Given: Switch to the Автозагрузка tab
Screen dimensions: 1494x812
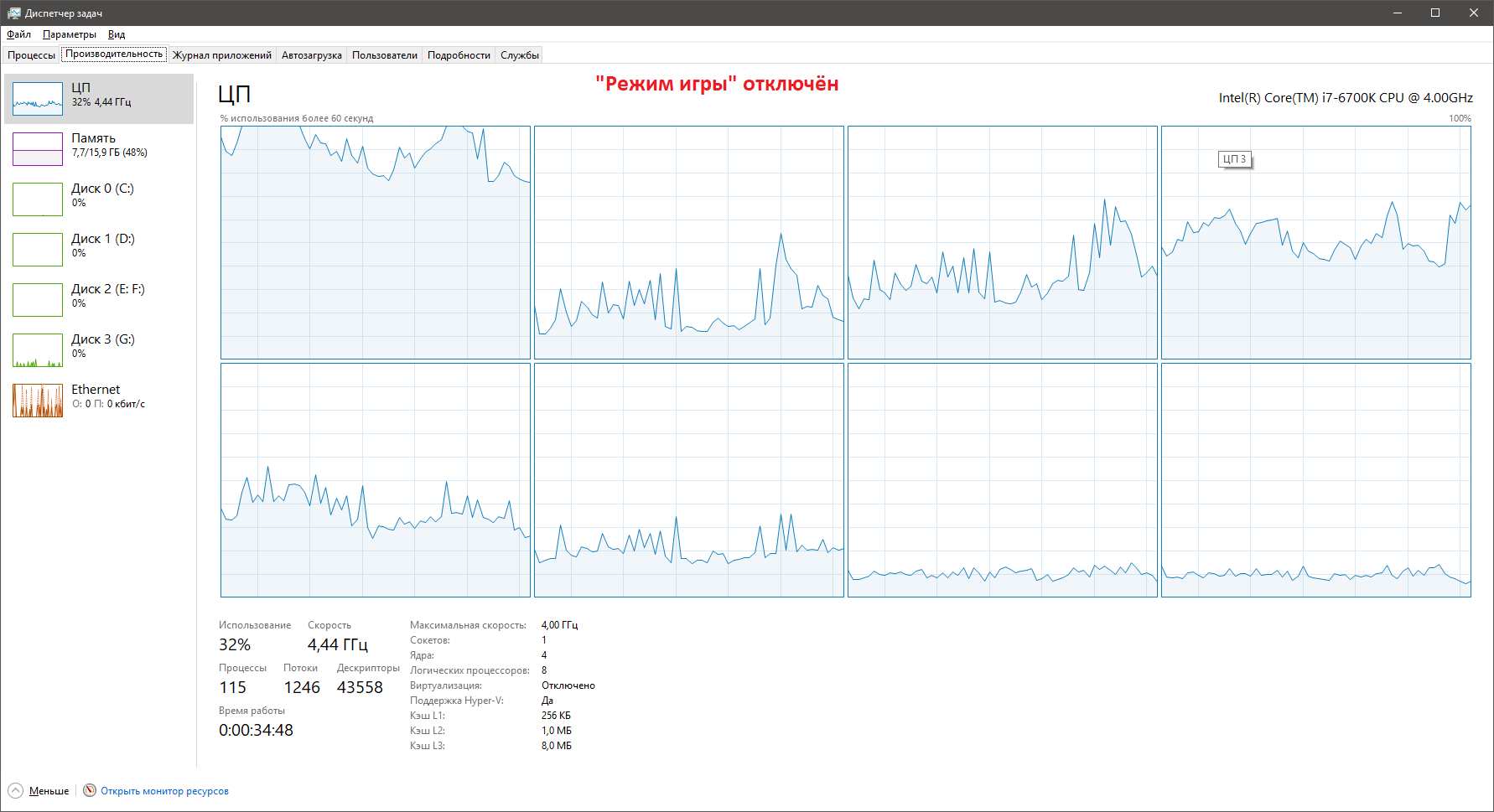Looking at the screenshot, I should coord(312,55).
